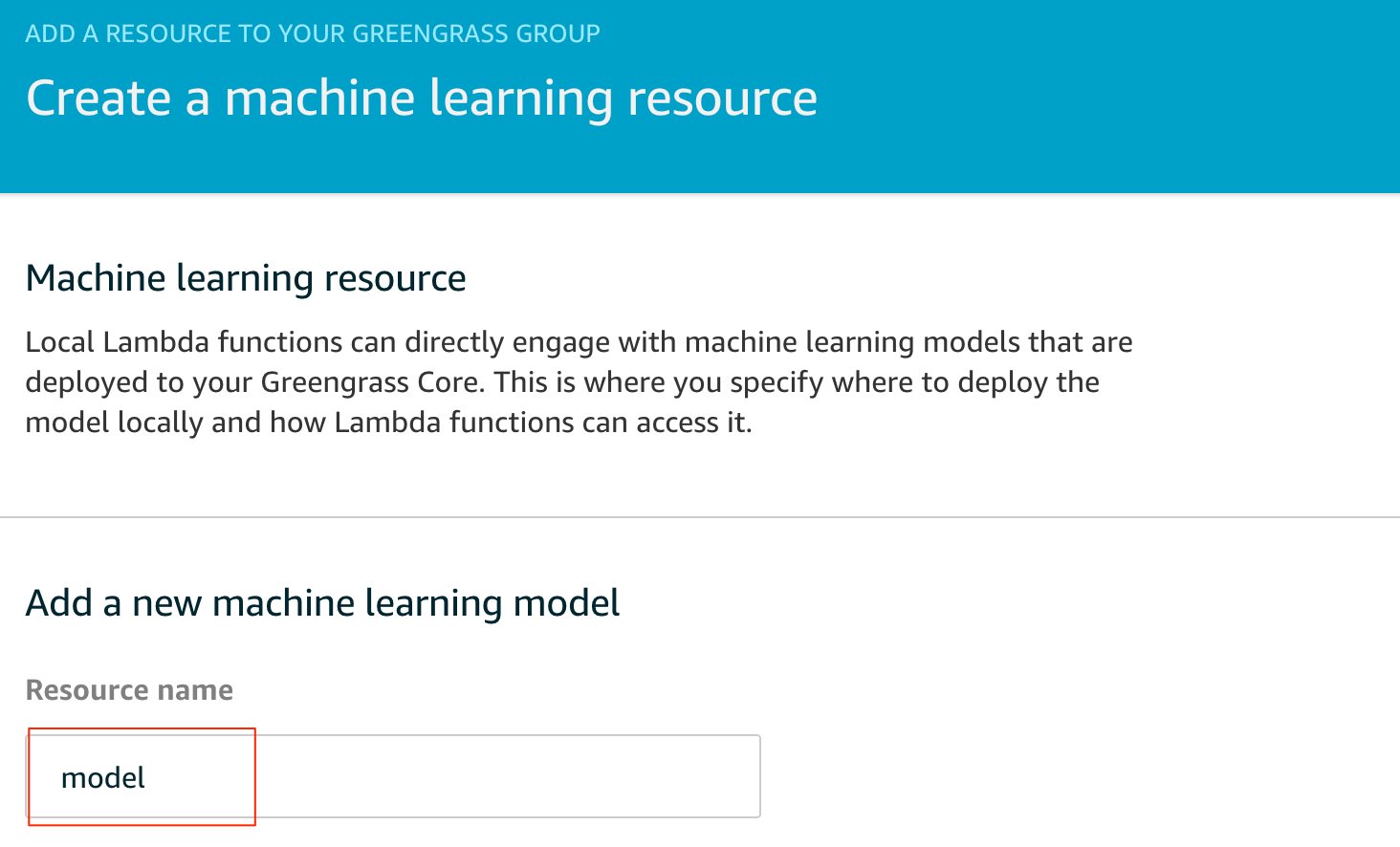The width and height of the screenshot is (1400, 847).
Task: Click the "ADD A RESOURCE TO YOUR GREENGRASS GROUP" header text
Action: [x=313, y=34]
